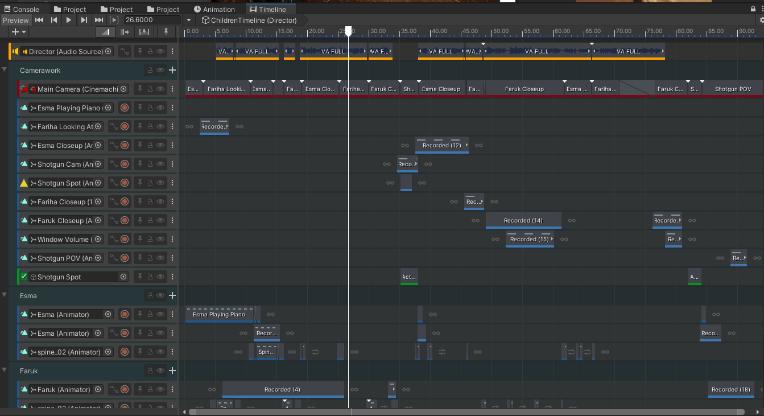Open options menu for Main Camera track
Image resolution: width=764 pixels, height=416 pixels.
pos(172,89)
